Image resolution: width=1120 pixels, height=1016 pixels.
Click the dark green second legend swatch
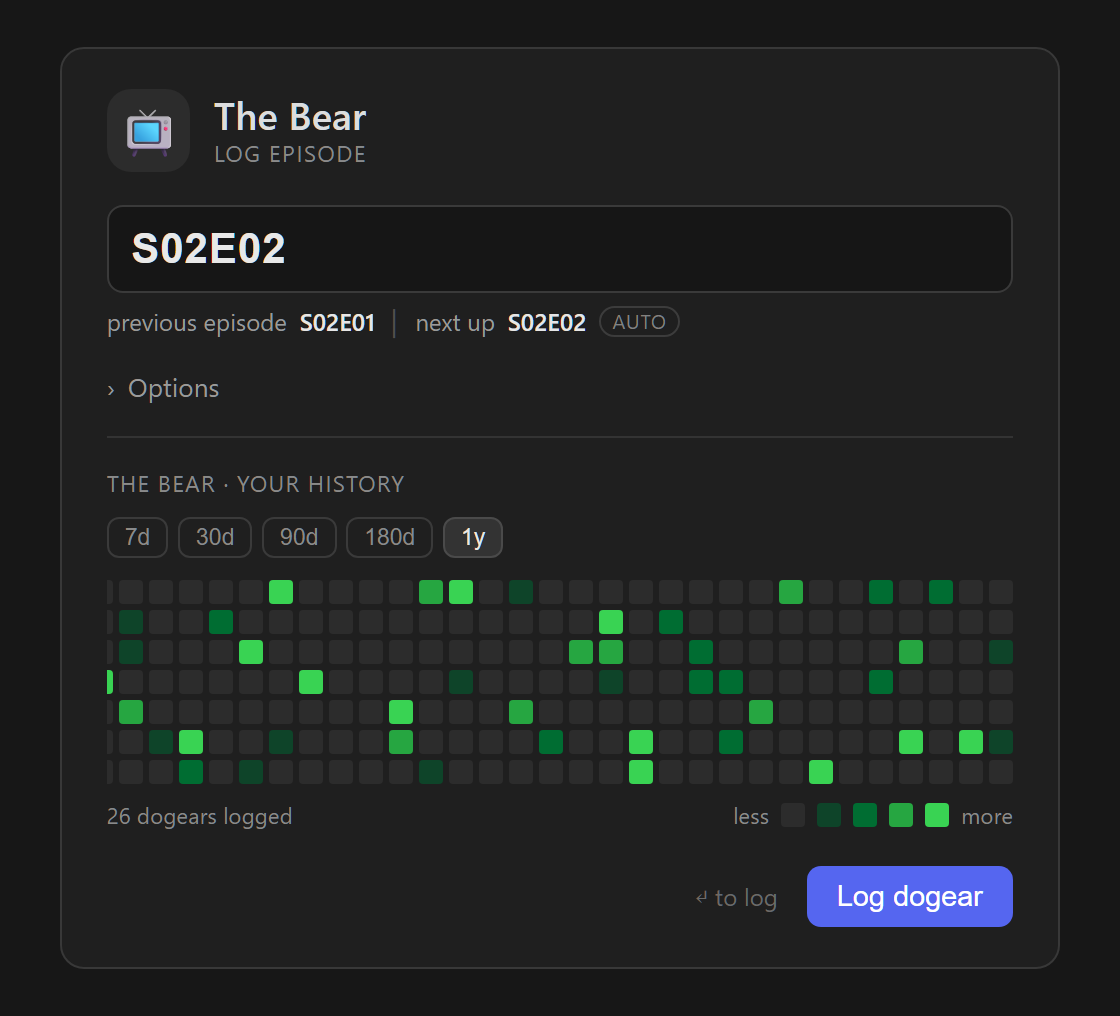(829, 815)
